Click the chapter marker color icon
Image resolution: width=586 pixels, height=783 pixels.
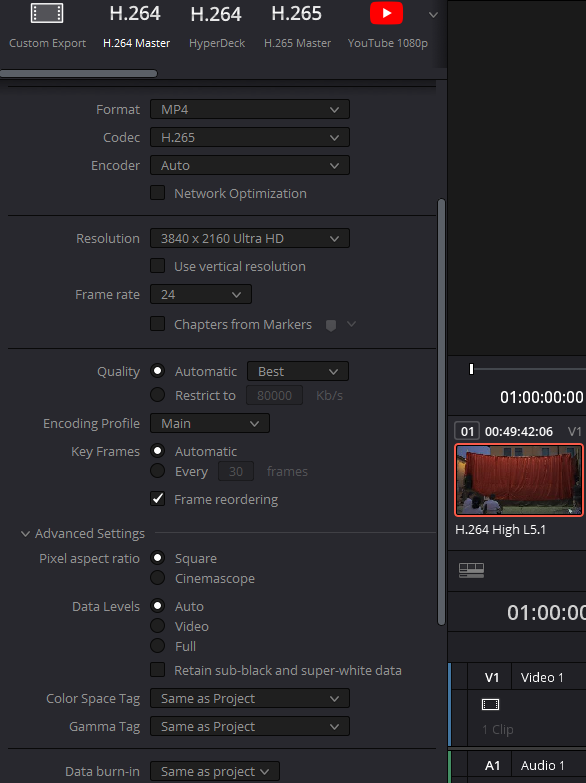(x=331, y=325)
